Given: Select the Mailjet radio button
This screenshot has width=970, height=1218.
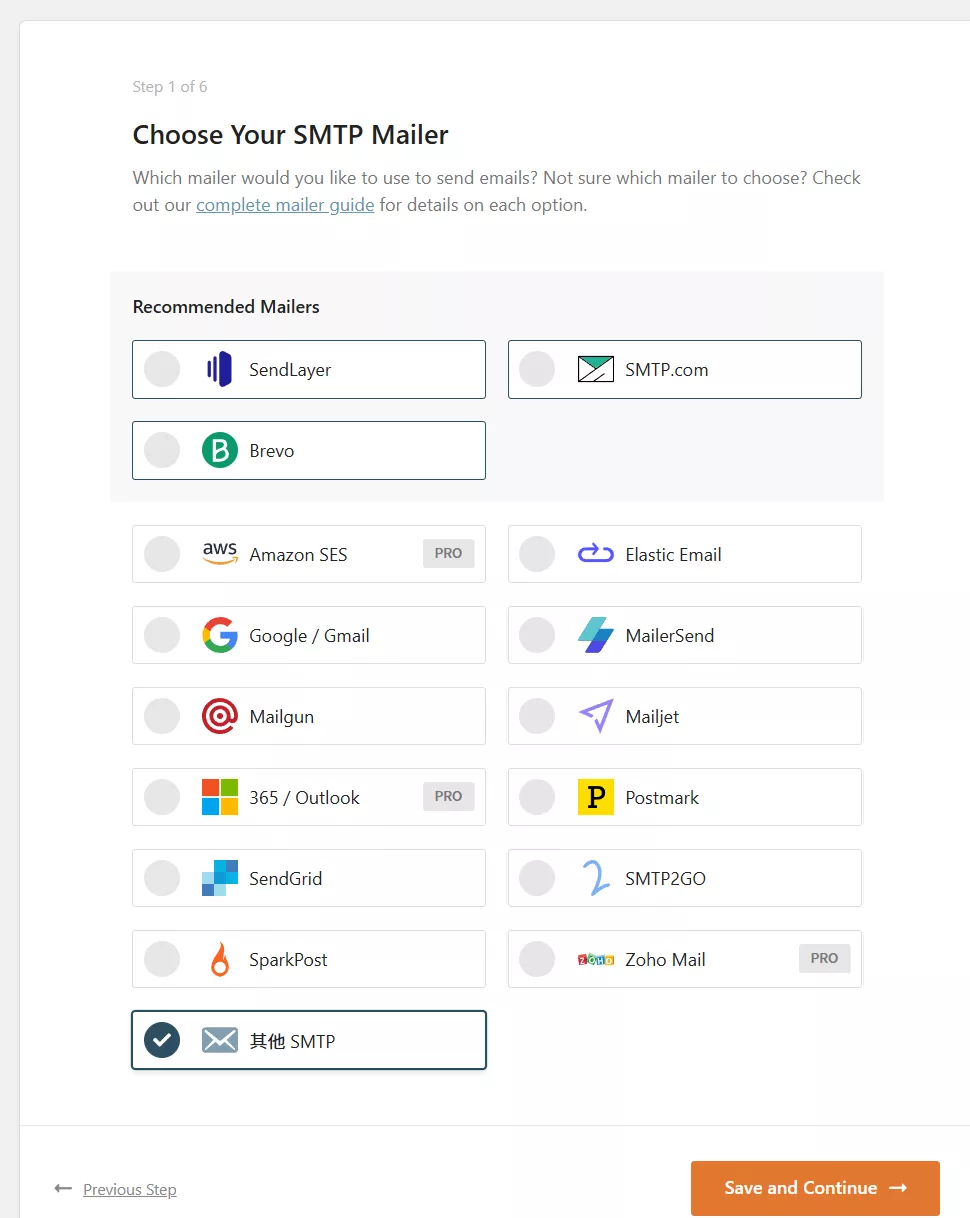Looking at the screenshot, I should tap(537, 716).
